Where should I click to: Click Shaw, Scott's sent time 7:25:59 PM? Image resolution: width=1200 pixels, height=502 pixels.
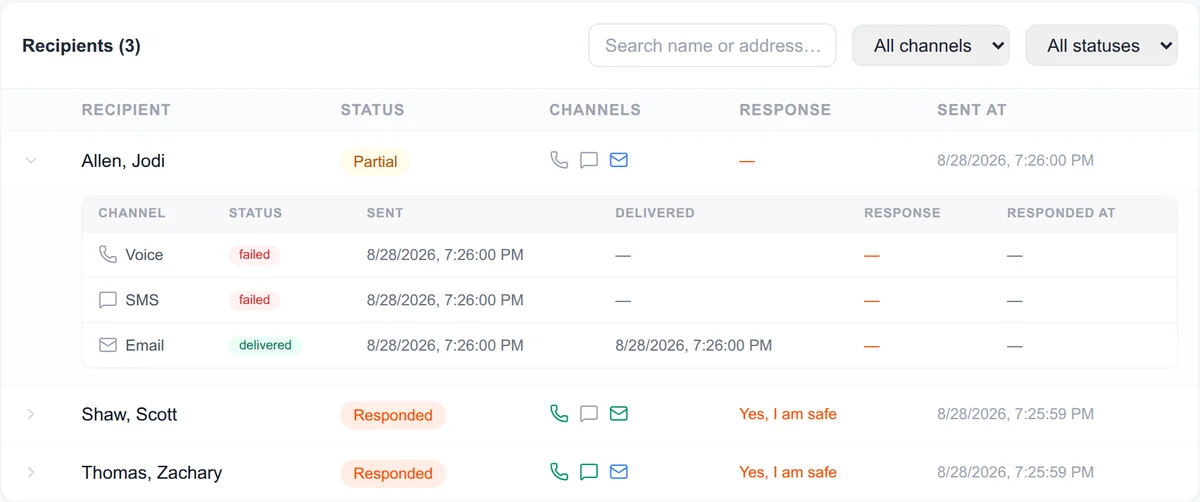click(x=1015, y=414)
